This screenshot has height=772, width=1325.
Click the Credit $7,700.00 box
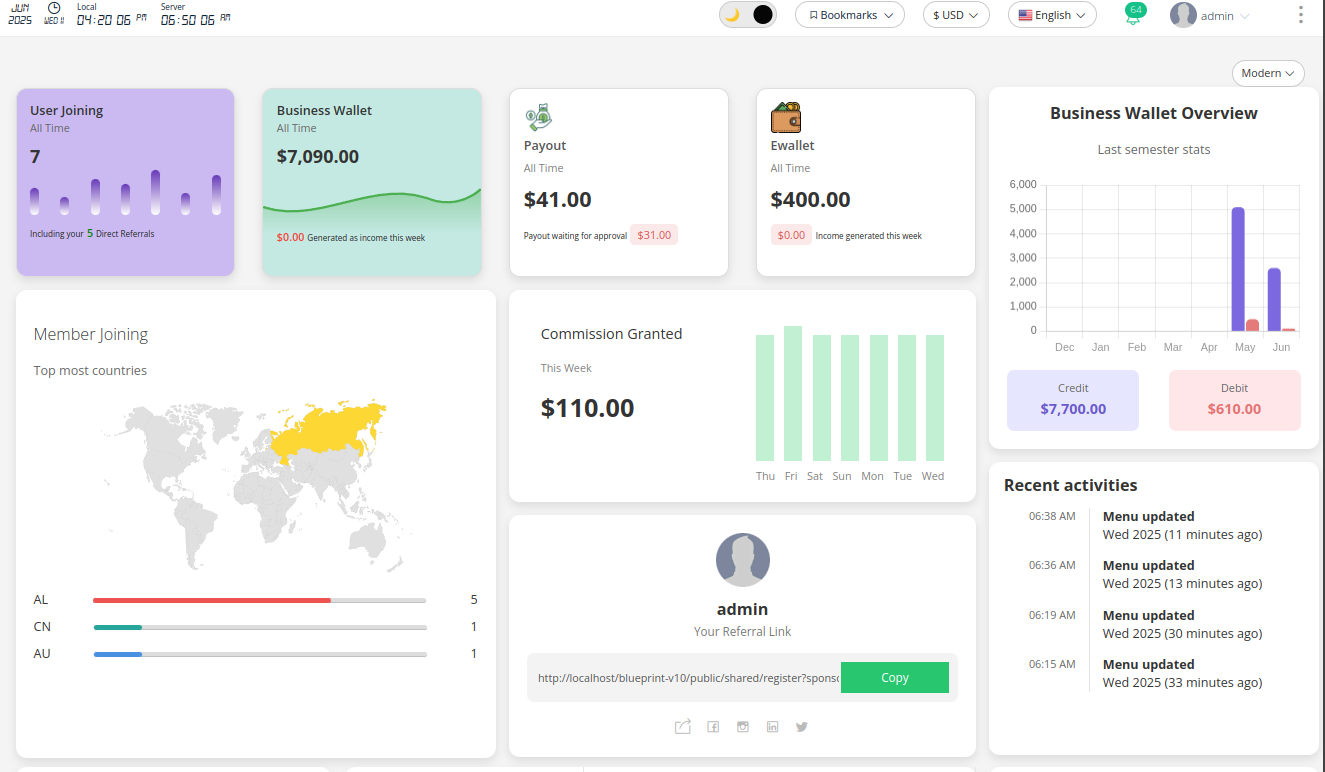pos(1072,400)
